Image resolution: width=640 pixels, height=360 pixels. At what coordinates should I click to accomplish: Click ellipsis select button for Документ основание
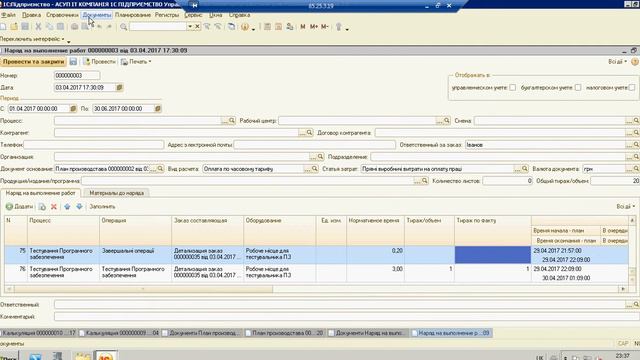(x=153, y=169)
